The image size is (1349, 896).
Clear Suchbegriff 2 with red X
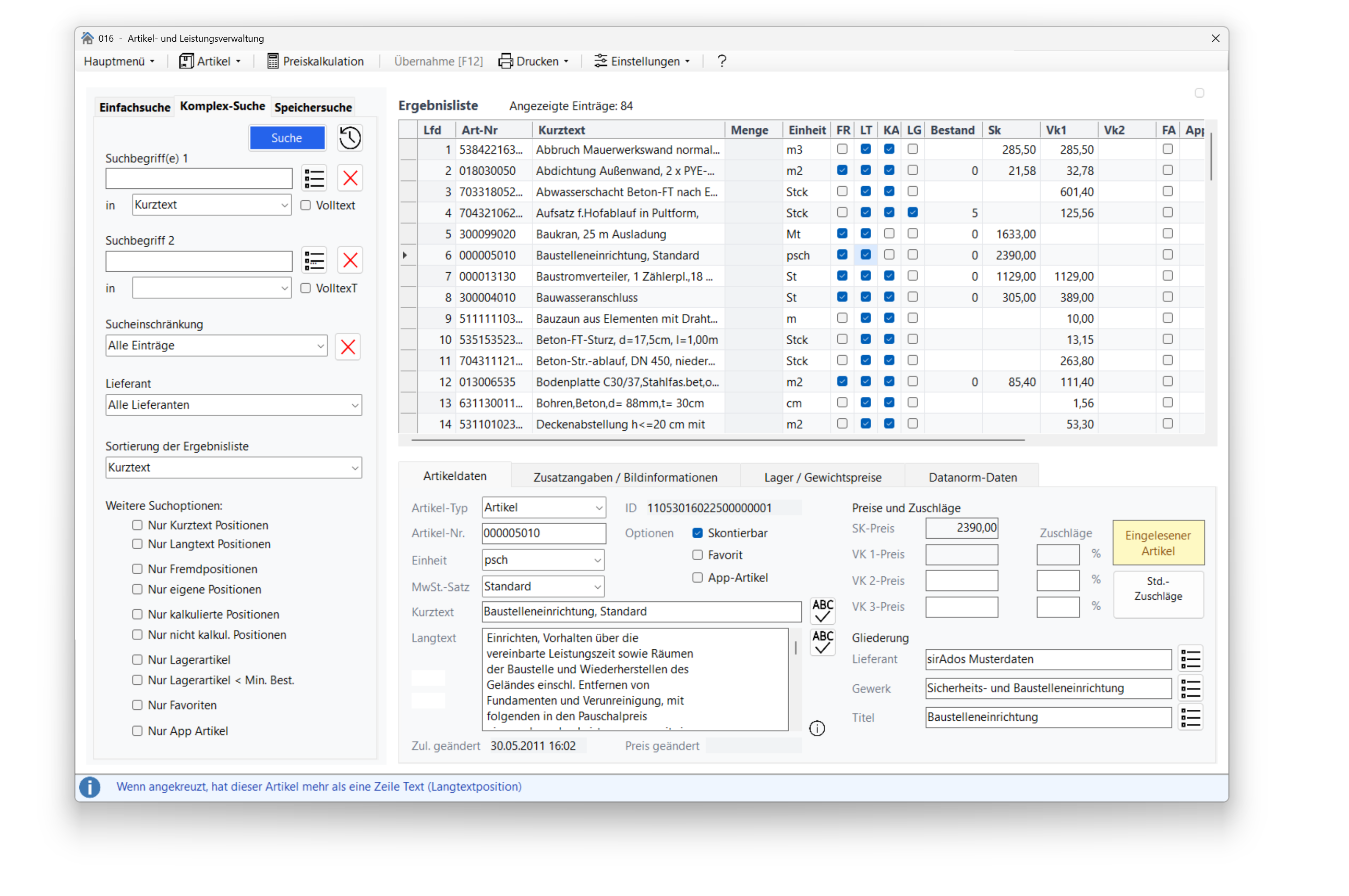pyautogui.click(x=351, y=261)
